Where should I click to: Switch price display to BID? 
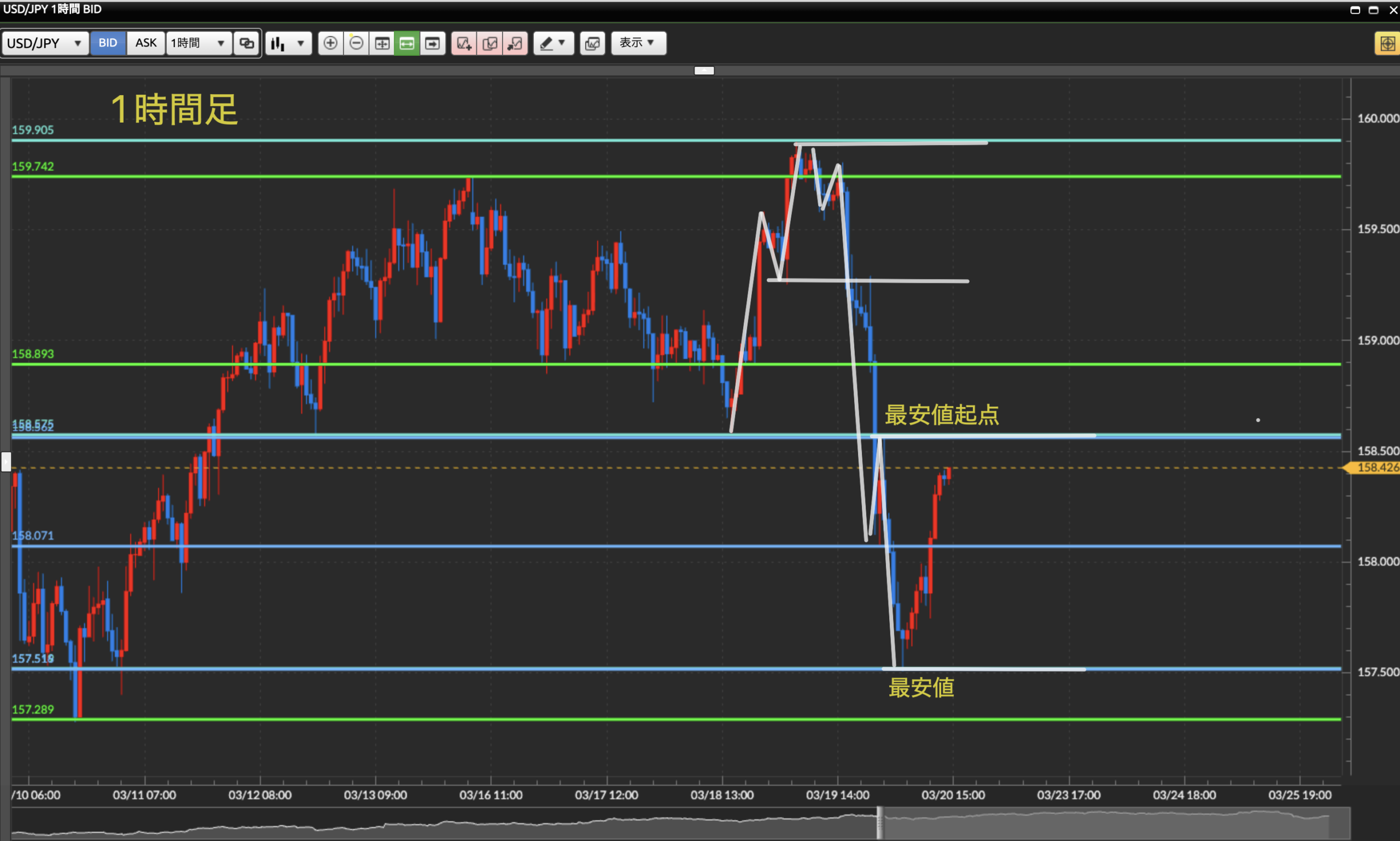(108, 43)
